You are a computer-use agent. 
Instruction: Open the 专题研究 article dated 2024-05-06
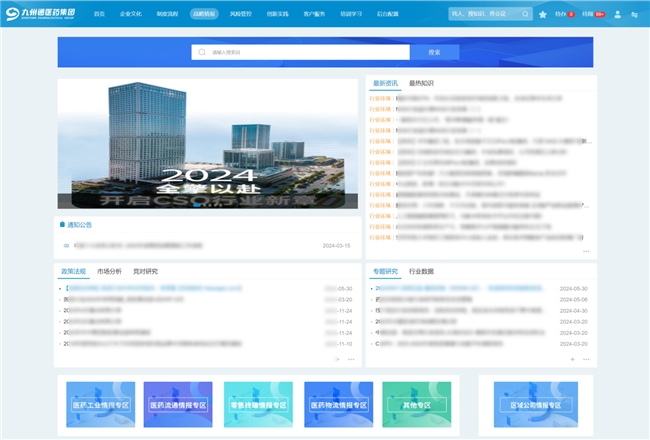[481, 299]
